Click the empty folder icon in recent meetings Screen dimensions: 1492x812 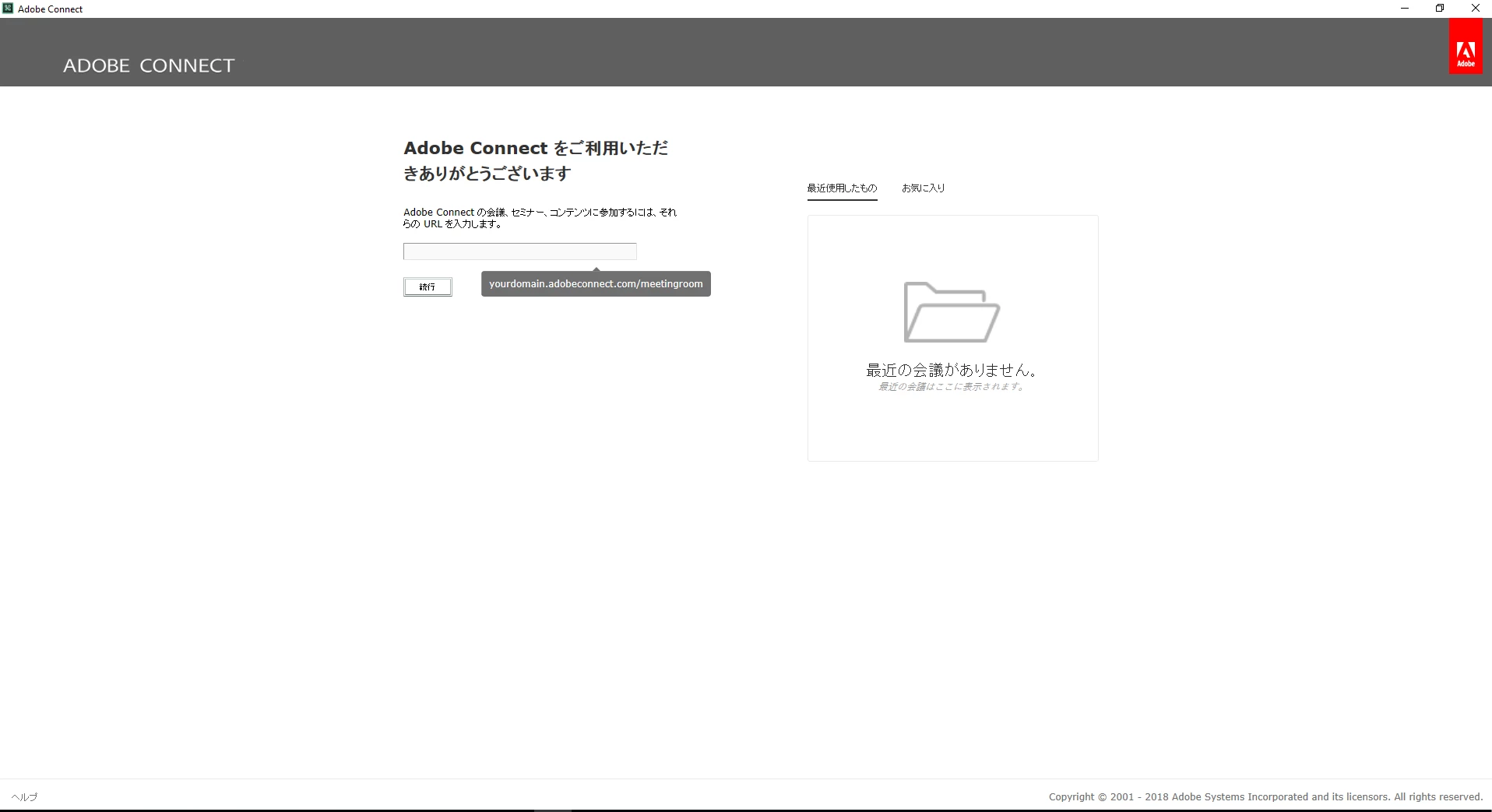click(952, 312)
